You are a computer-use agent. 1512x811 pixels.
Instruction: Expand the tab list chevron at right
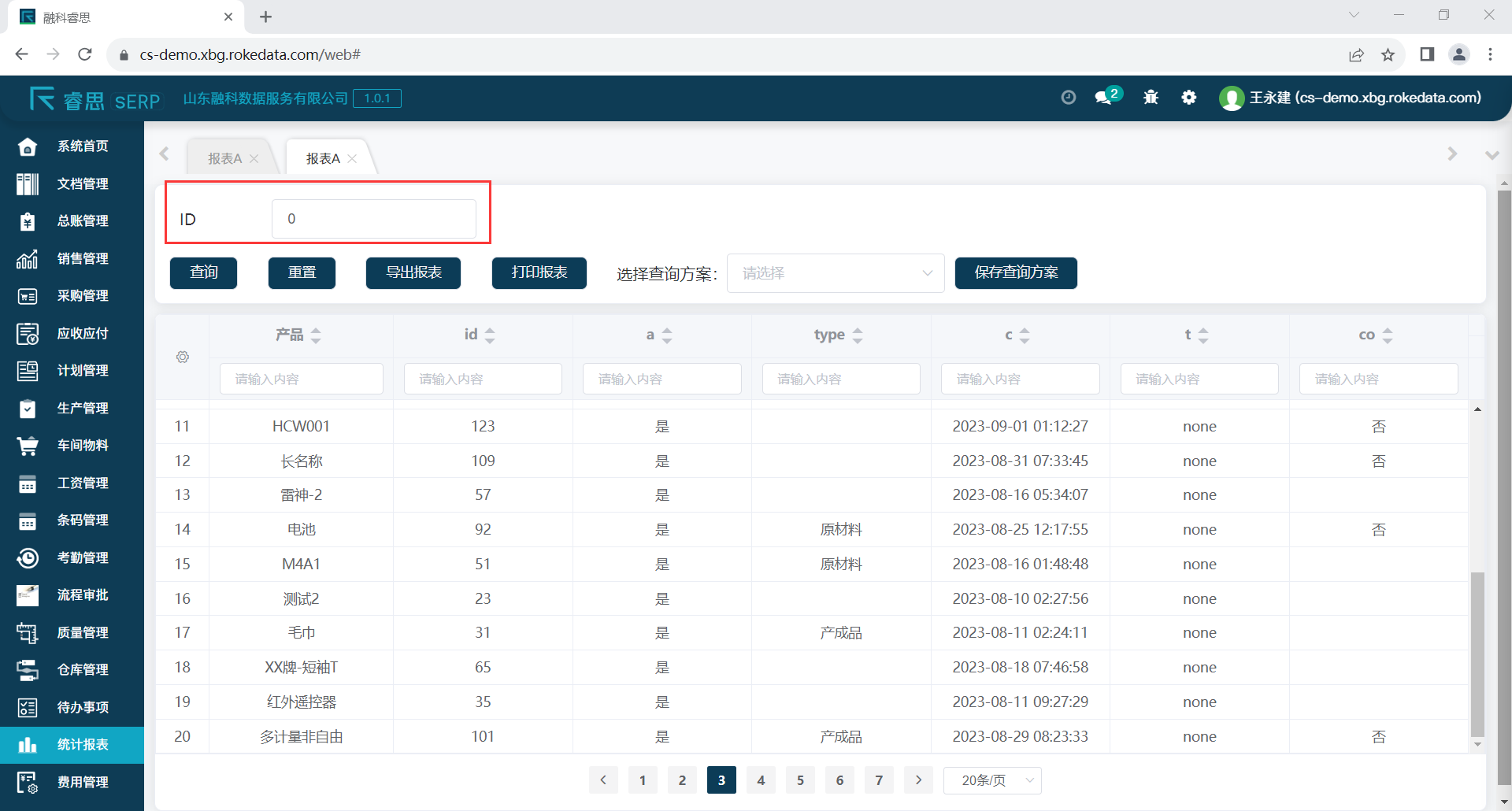[x=1492, y=155]
